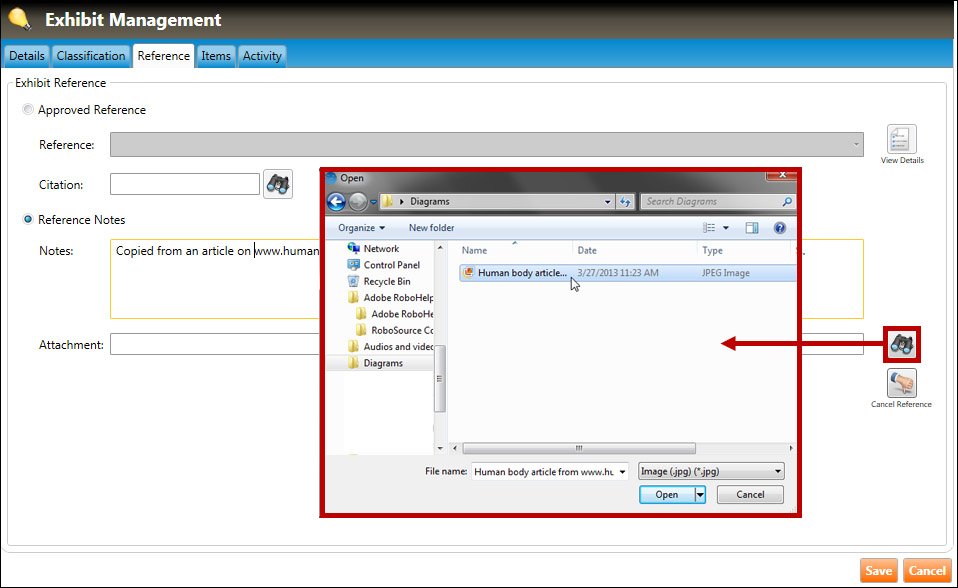Switch to the Classification tab

click(91, 56)
